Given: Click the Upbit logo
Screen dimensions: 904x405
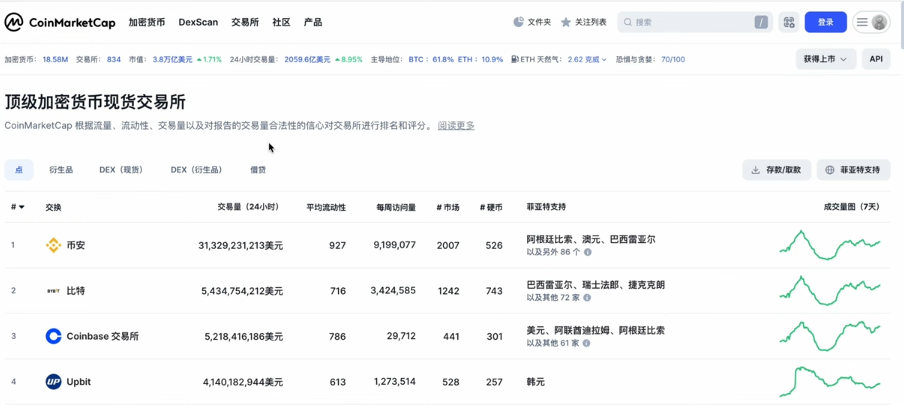Looking at the screenshot, I should pyautogui.click(x=54, y=382).
